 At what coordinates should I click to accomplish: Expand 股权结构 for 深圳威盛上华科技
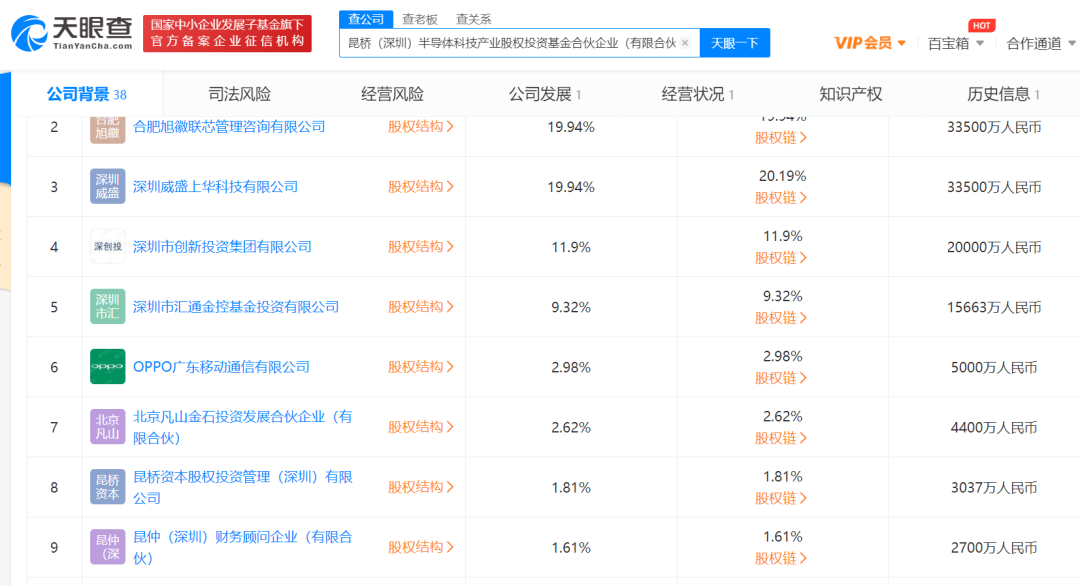click(x=420, y=187)
